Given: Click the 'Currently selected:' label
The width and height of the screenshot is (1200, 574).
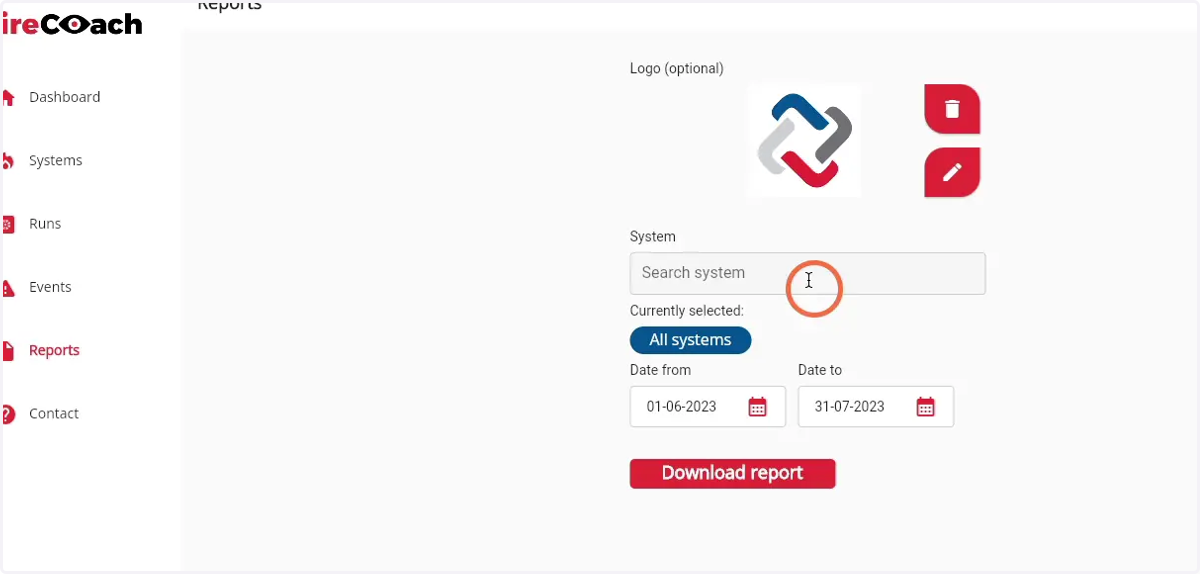Looking at the screenshot, I should [687, 311].
